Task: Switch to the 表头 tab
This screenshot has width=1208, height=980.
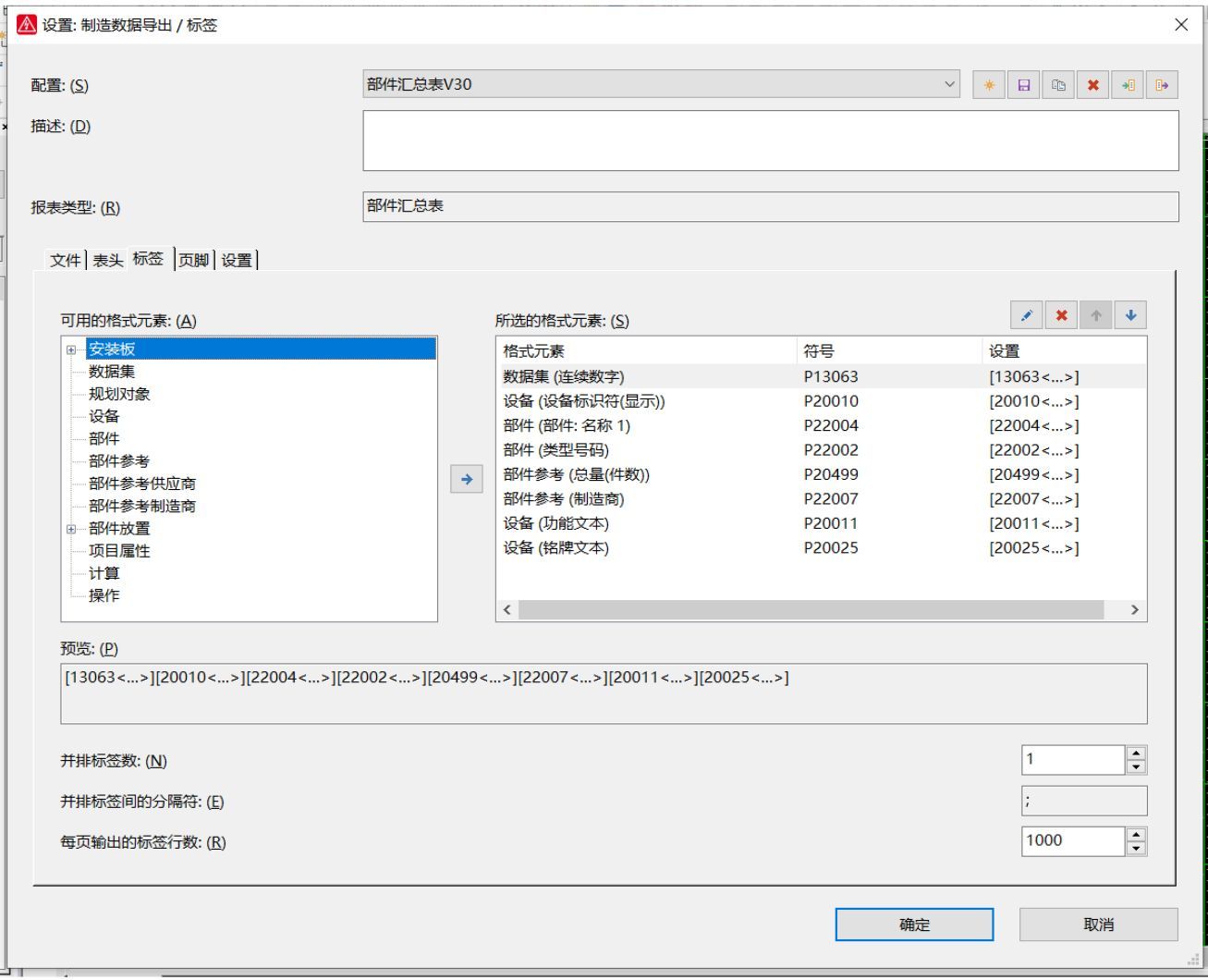Action: (x=107, y=261)
